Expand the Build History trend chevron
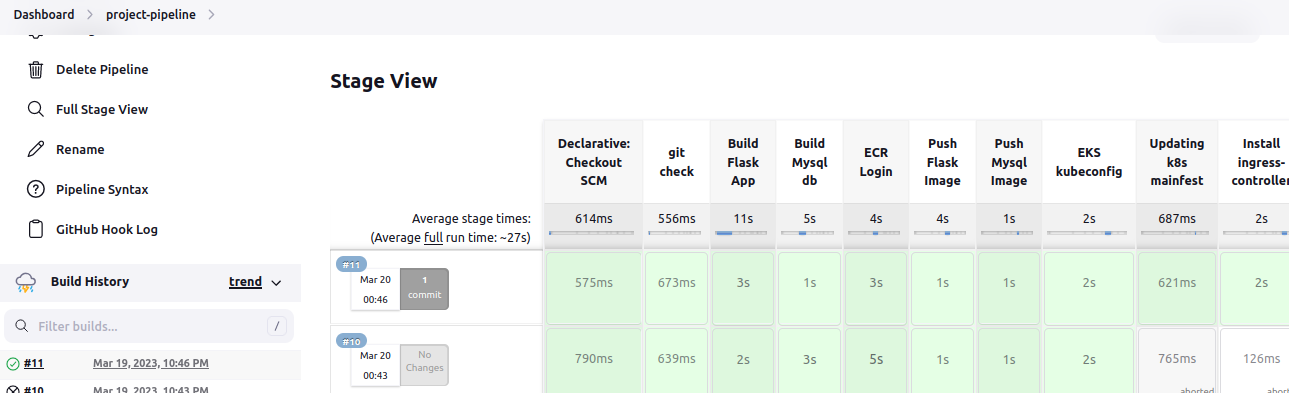 277,283
